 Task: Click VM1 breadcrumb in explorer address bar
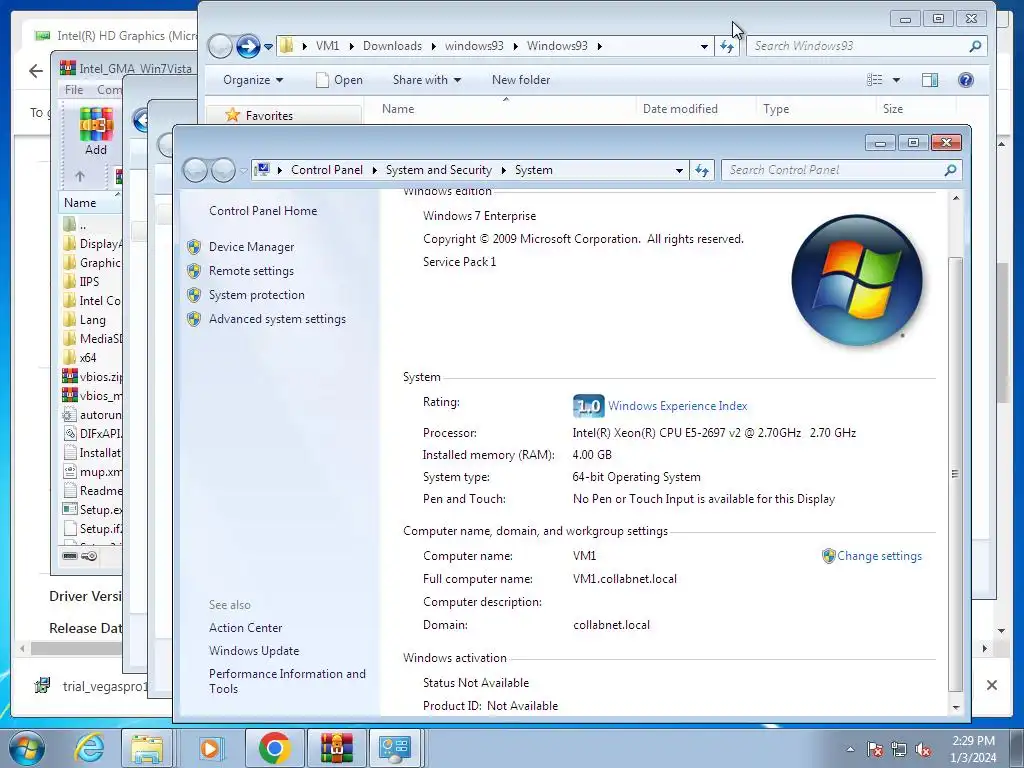[x=327, y=46]
